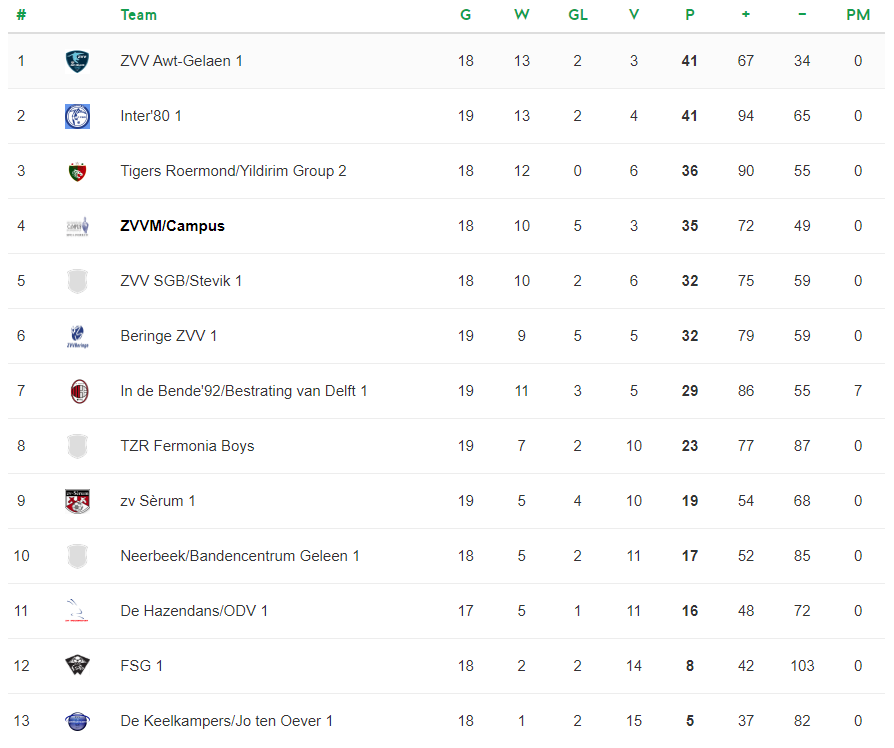The image size is (894, 748).
Task: Click the Tigers Roermond shield logo
Action: 78,171
